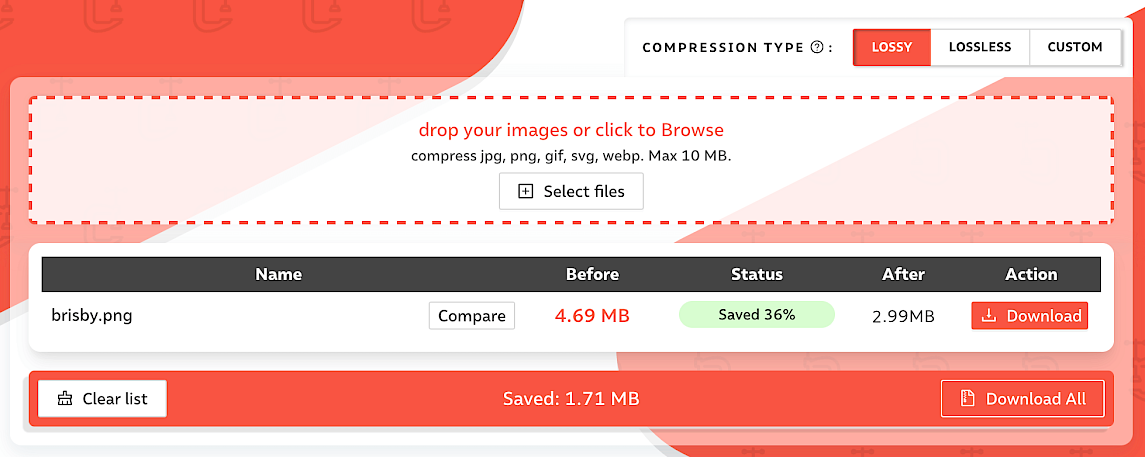Click the Before column header
Screen dimensions: 1145x457
592,274
